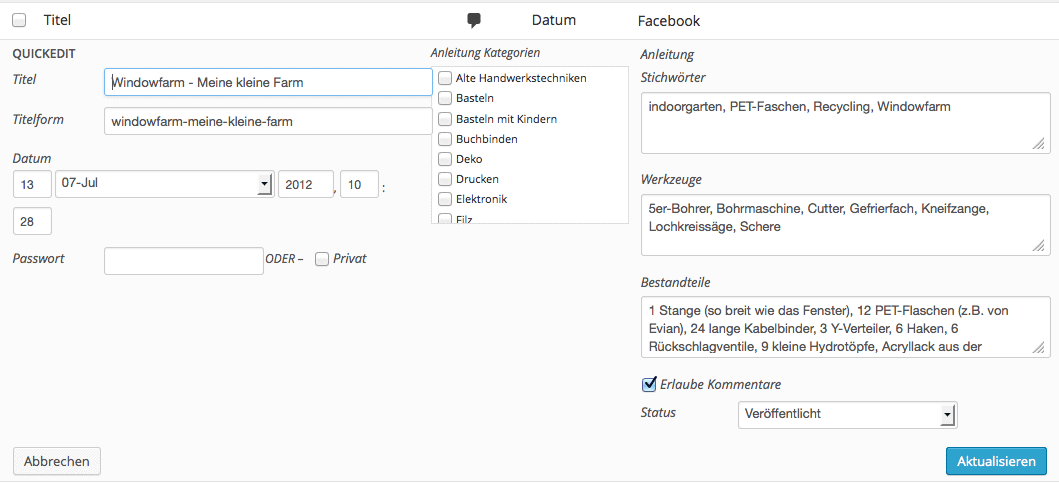Tick the Buchbinden category checkbox
This screenshot has height=483, width=1059.
click(x=445, y=139)
